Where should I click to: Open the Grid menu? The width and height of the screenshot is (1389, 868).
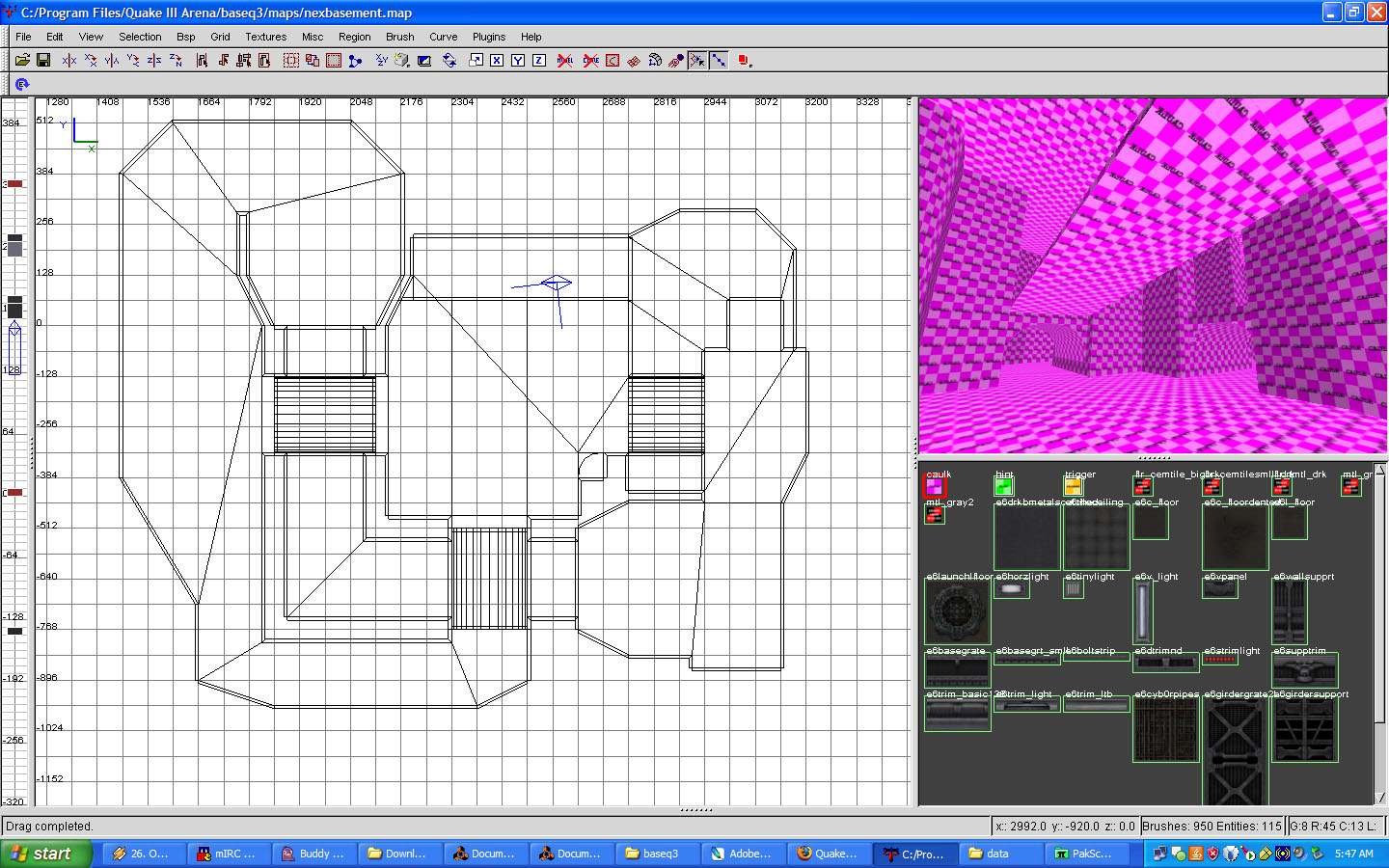pyautogui.click(x=221, y=37)
